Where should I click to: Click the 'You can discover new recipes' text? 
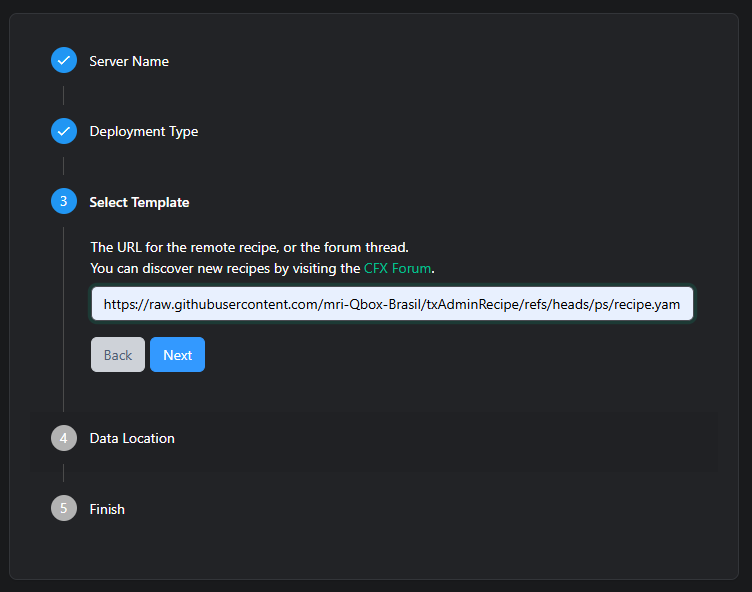tap(224, 268)
